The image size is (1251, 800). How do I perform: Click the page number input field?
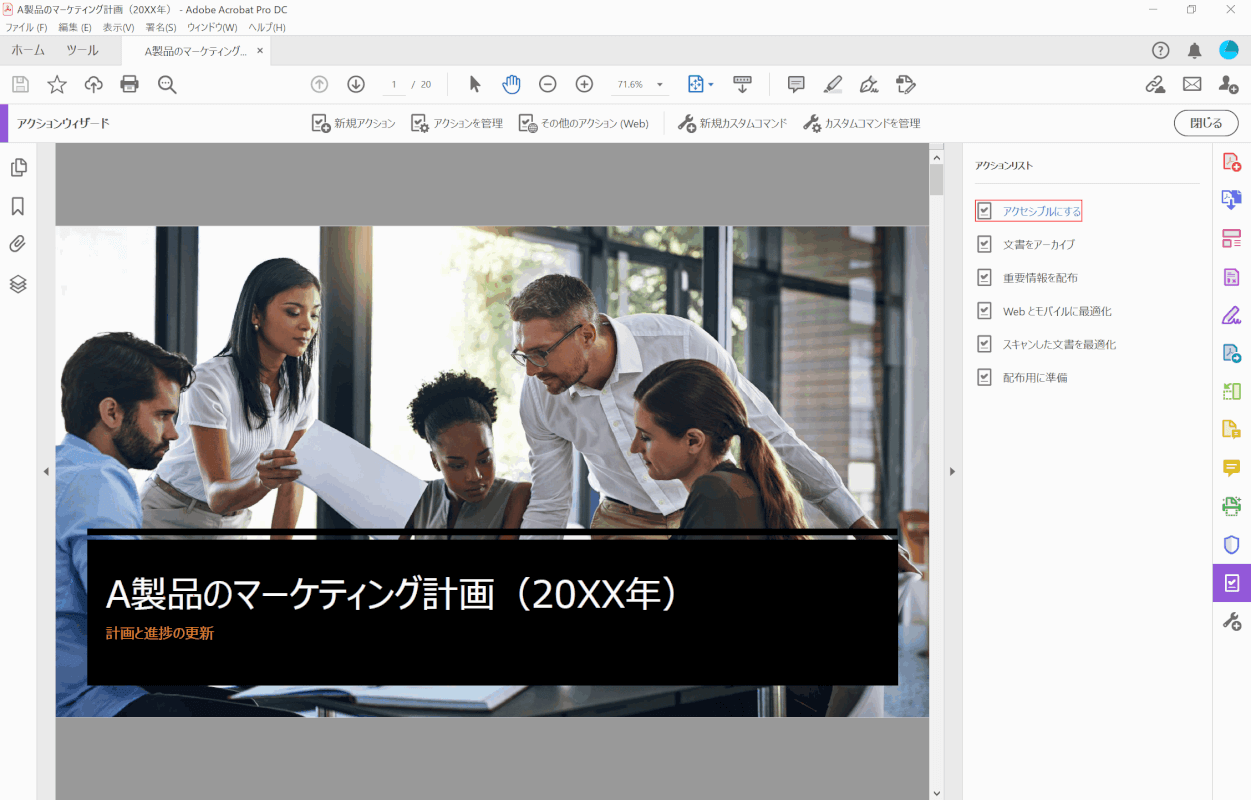point(395,85)
